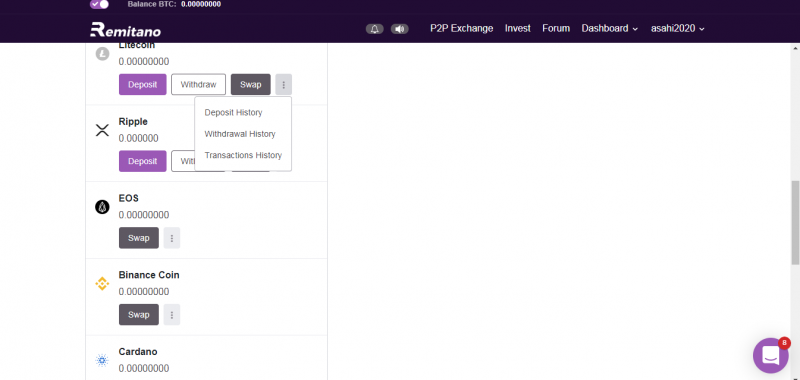Go to P2P Exchange
This screenshot has width=800, height=380.
tap(462, 29)
